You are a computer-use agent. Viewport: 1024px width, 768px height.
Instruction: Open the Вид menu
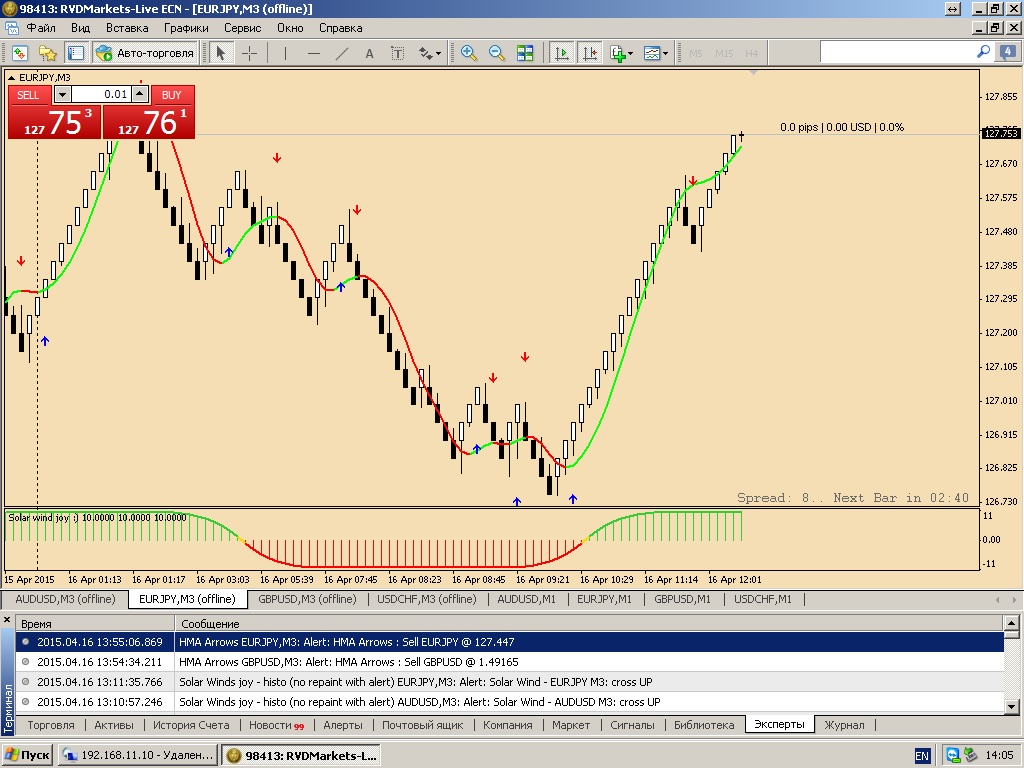[80, 28]
